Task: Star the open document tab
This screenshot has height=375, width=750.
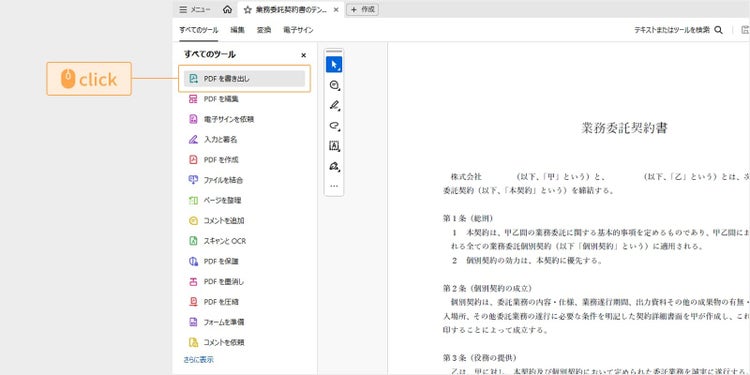Action: point(247,10)
